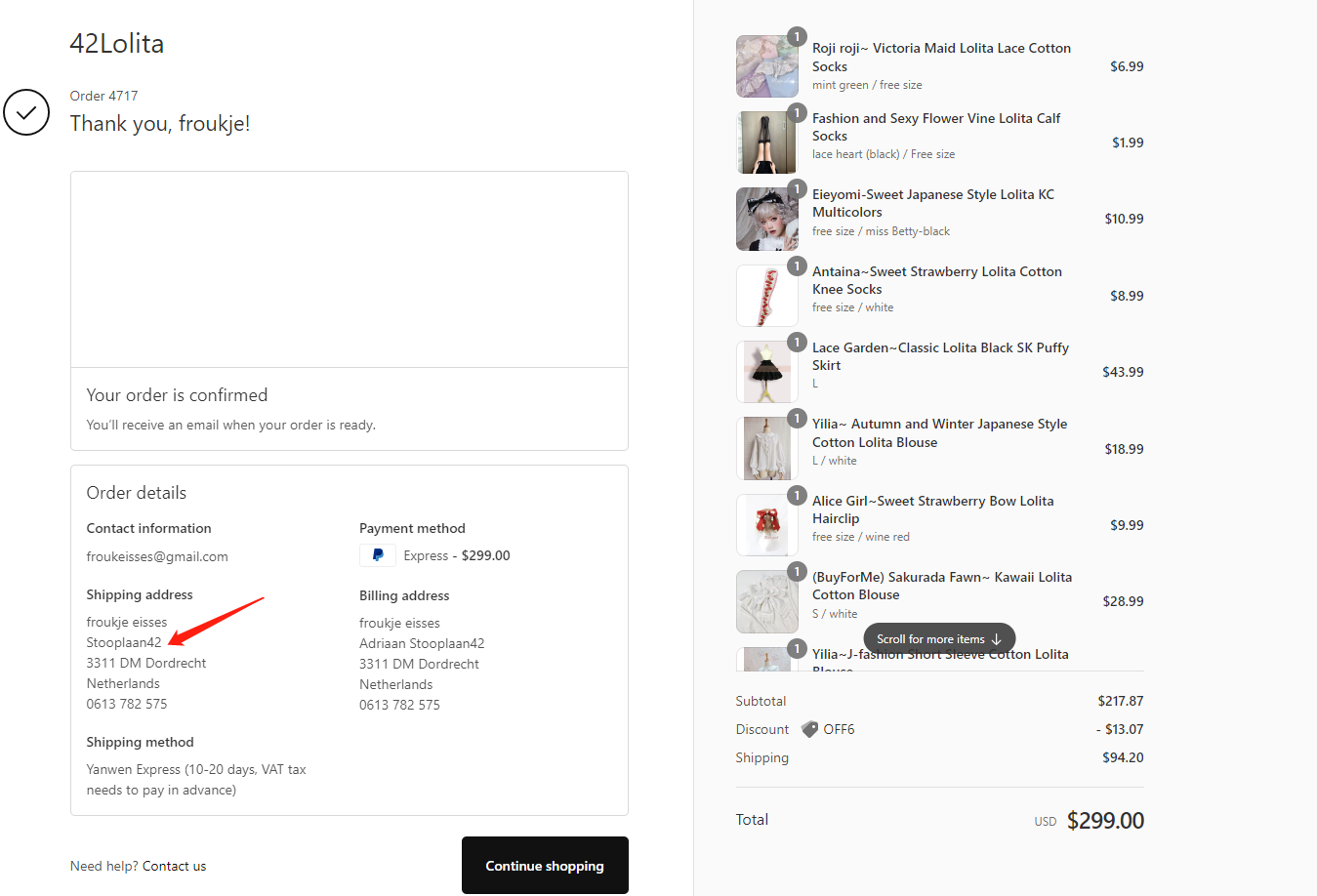Click Scroll for more items button
Image resolution: width=1317 pixels, height=896 pixels.
click(x=939, y=639)
